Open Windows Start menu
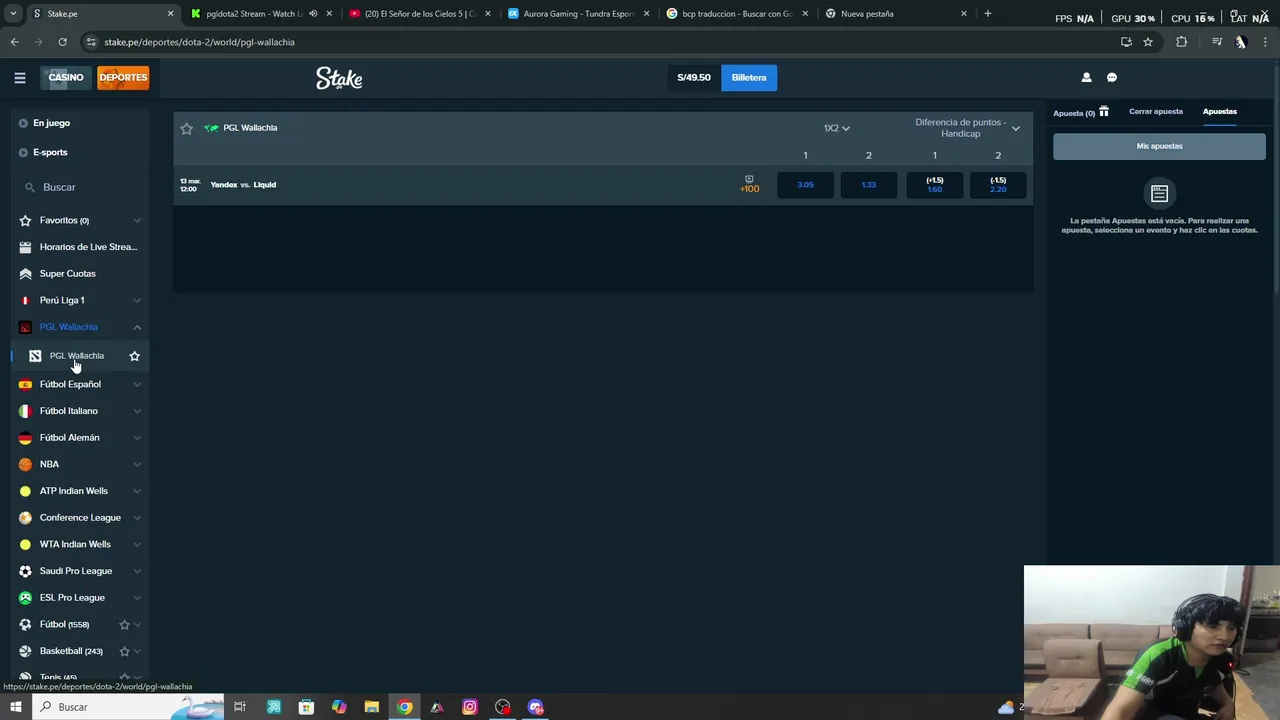The height and width of the screenshot is (720, 1280). tap(15, 707)
